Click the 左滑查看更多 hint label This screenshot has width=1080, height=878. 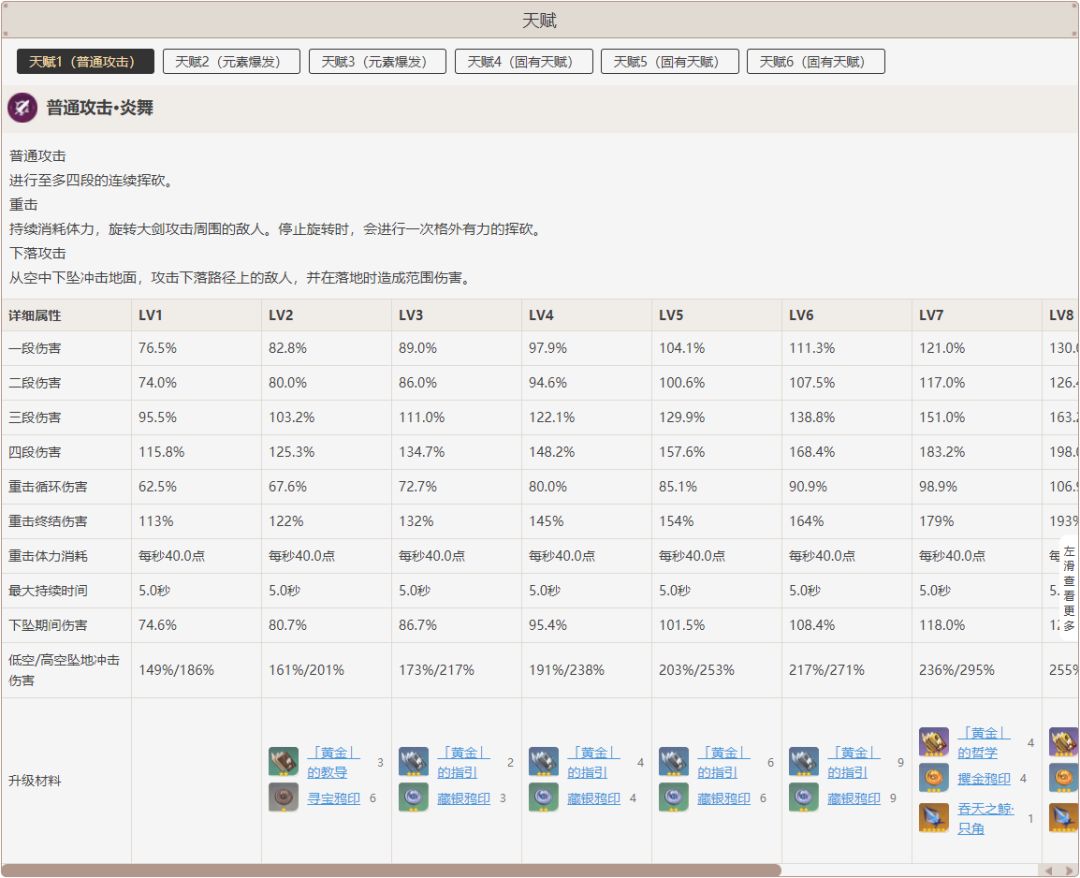1069,589
